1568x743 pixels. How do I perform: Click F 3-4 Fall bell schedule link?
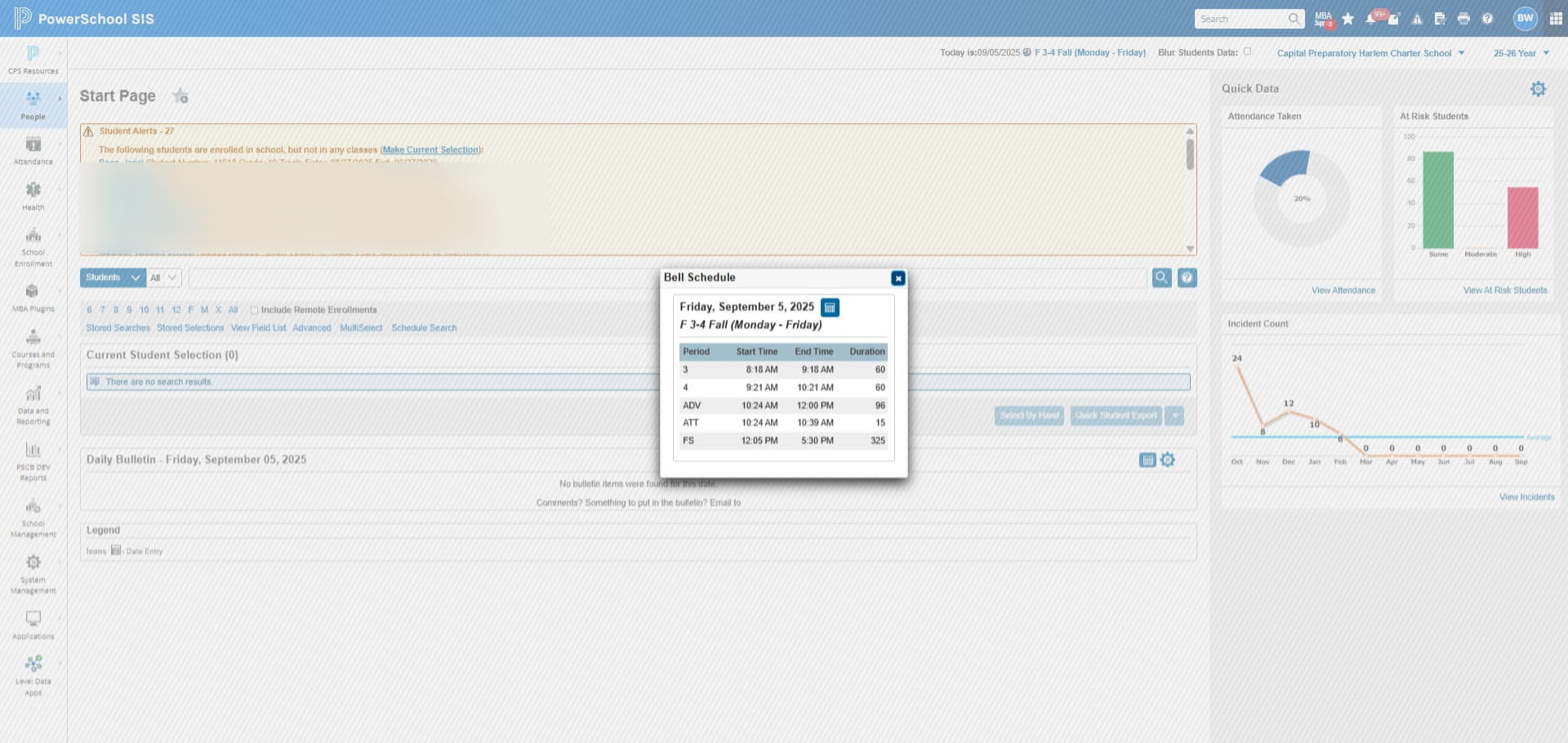1090,53
